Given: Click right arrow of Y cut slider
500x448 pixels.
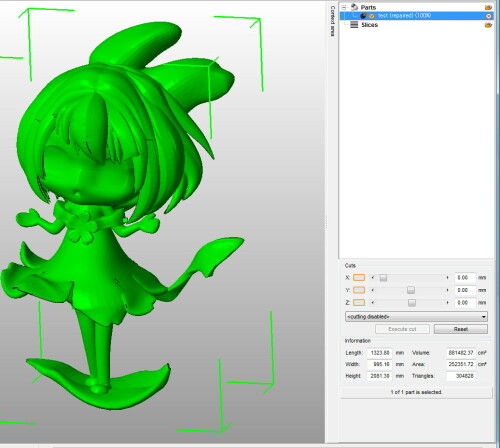Looking at the screenshot, I should click(448, 290).
